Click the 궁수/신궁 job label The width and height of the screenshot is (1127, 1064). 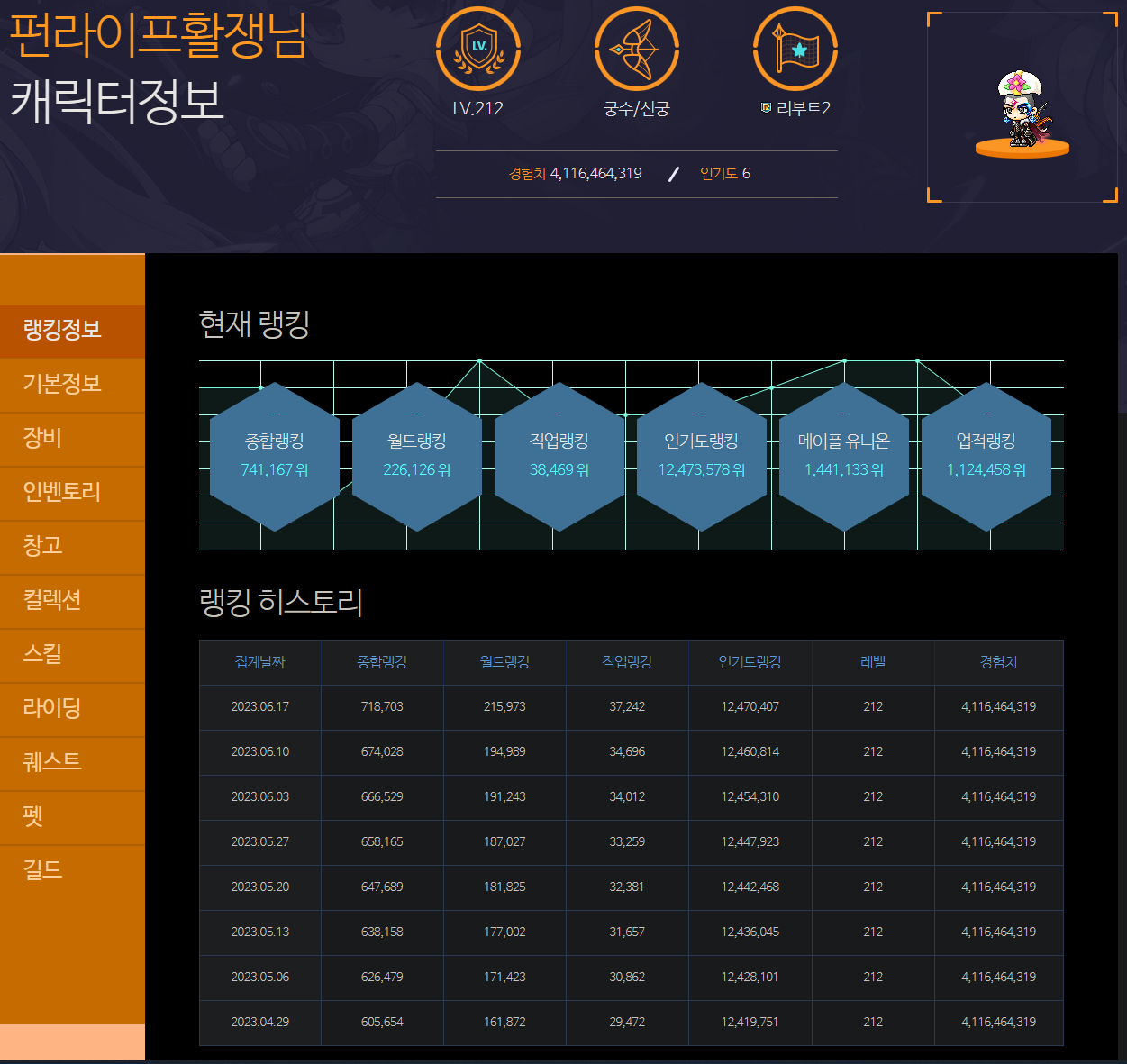637,109
